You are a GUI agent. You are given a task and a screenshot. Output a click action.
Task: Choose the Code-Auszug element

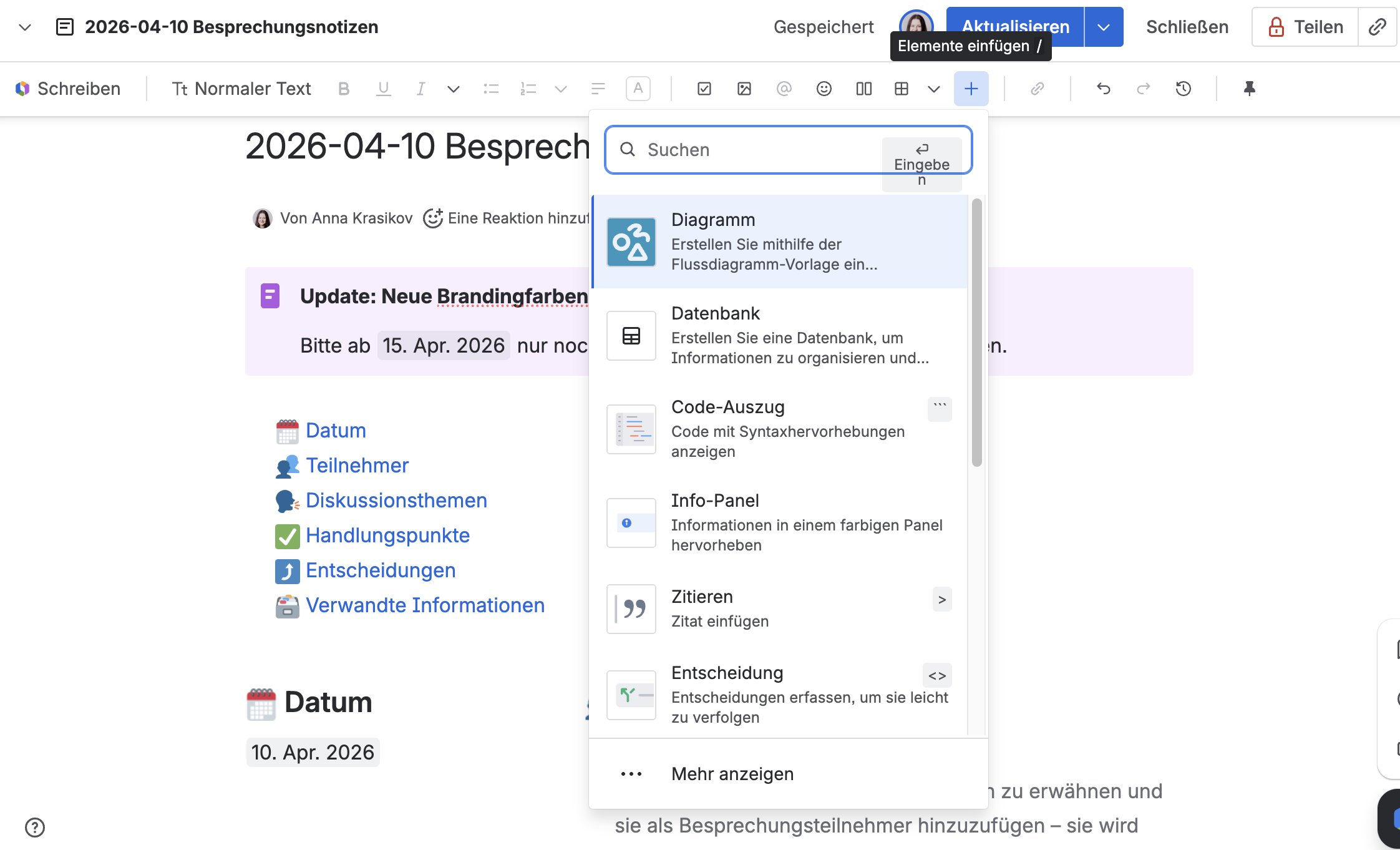pyautogui.click(x=780, y=429)
